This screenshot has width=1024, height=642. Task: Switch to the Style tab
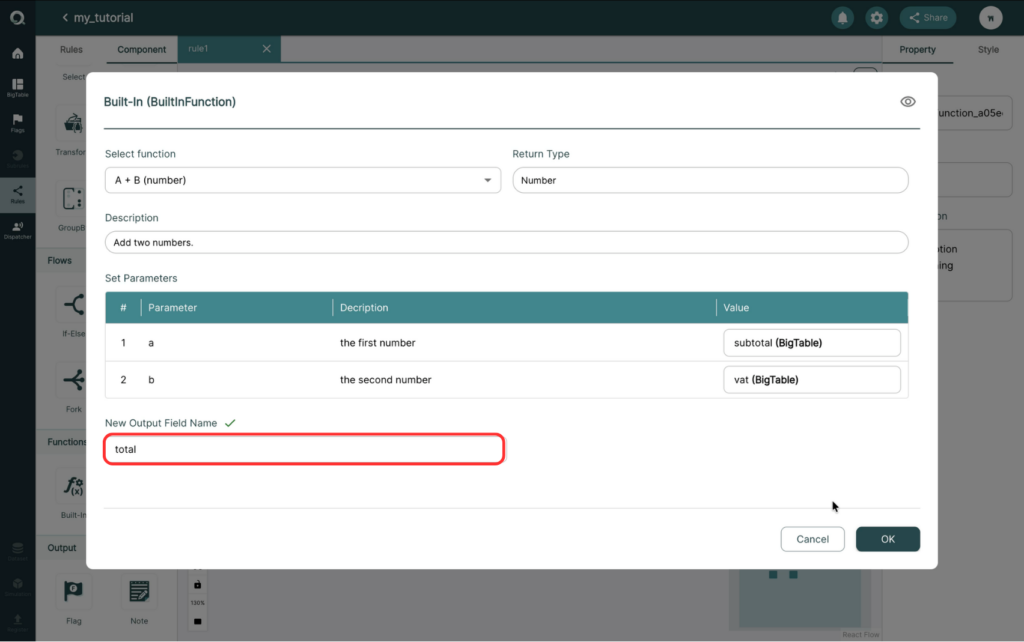pyautogui.click(x=988, y=50)
